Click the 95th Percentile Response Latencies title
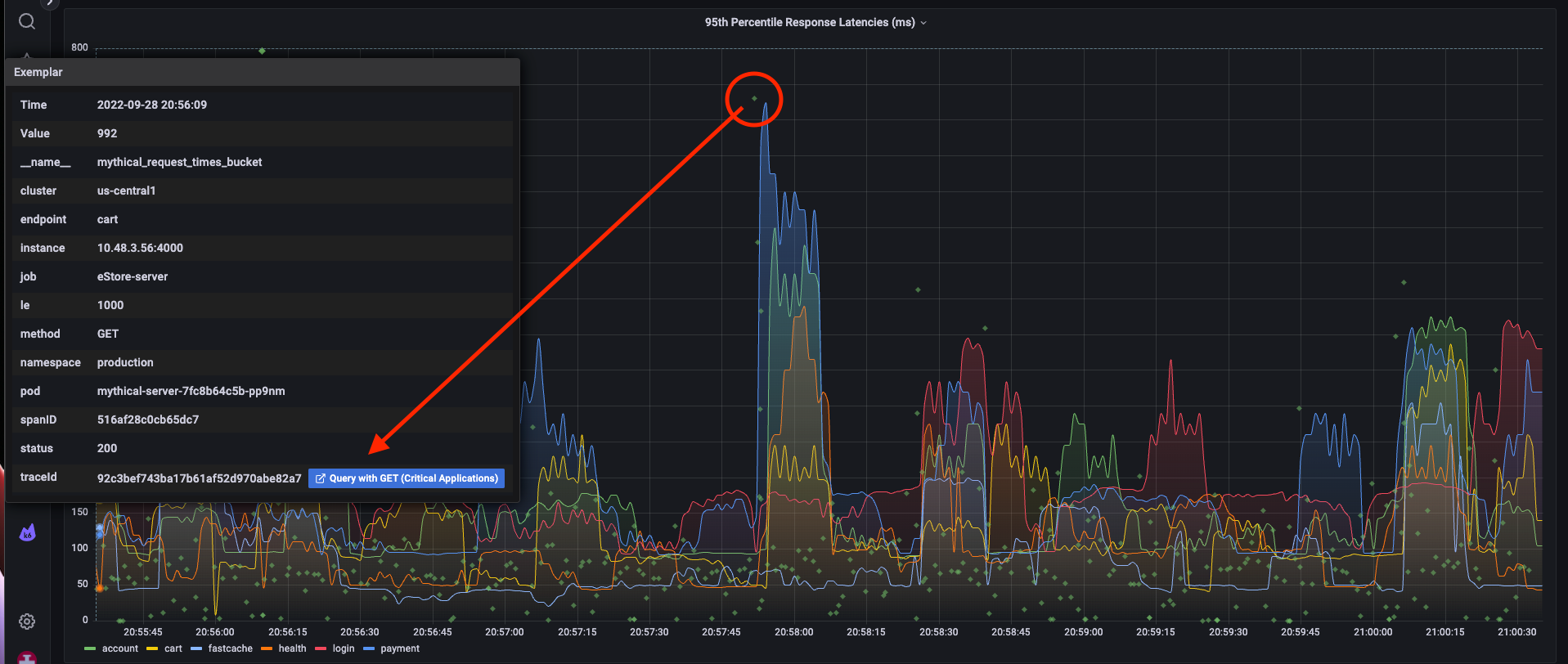Viewport: 1568px width, 664px height. tap(809, 23)
